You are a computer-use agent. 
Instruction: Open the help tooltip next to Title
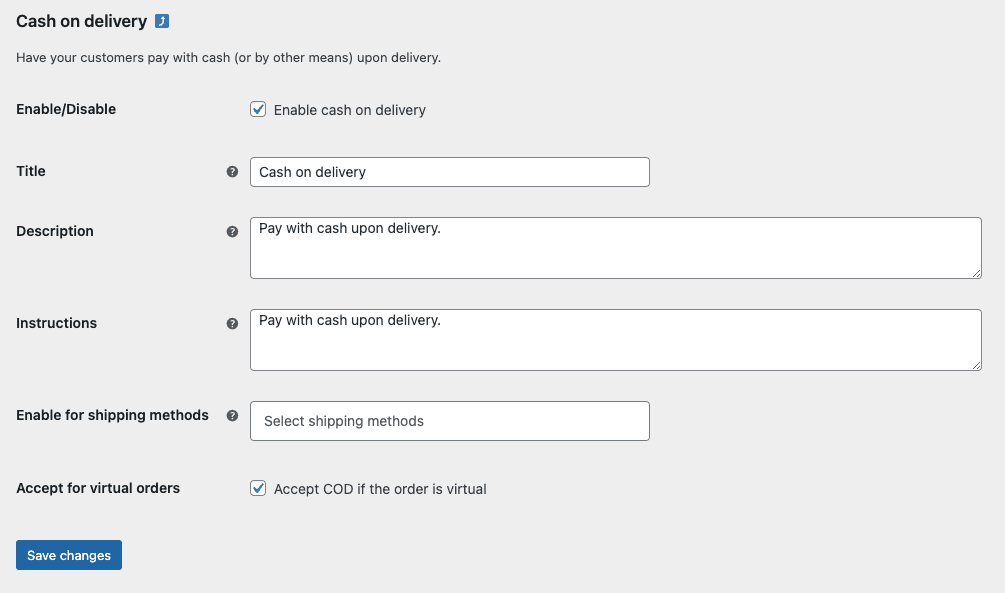click(x=233, y=171)
